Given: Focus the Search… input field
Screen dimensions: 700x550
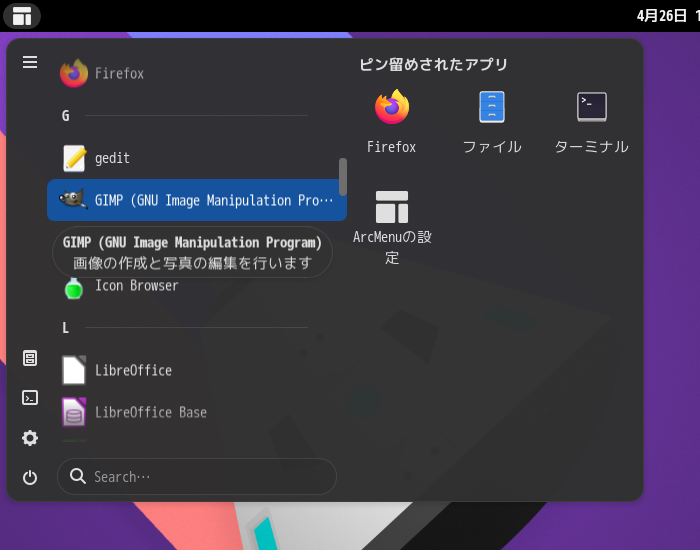Looking at the screenshot, I should pos(197,476).
